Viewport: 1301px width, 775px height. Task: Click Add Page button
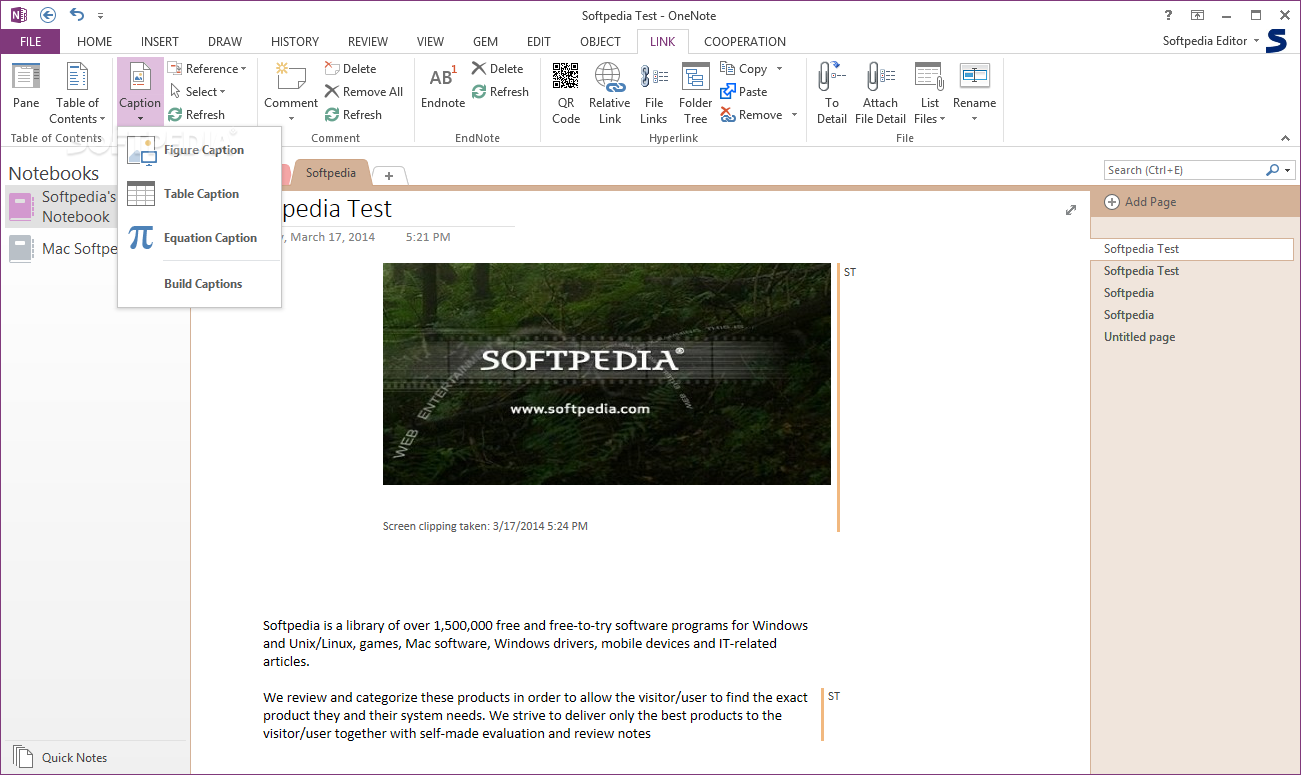point(1140,202)
